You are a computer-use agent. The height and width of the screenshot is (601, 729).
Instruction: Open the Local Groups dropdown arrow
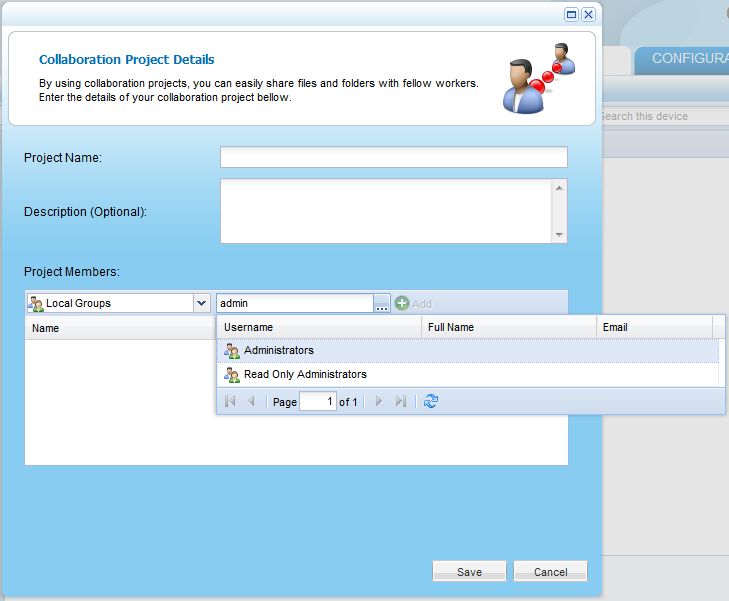(201, 303)
